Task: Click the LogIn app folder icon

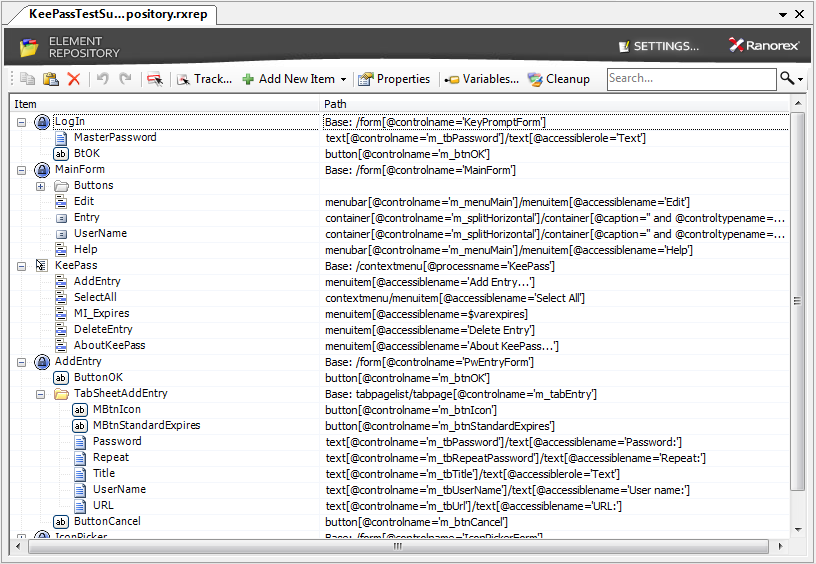Action: click(x=42, y=122)
